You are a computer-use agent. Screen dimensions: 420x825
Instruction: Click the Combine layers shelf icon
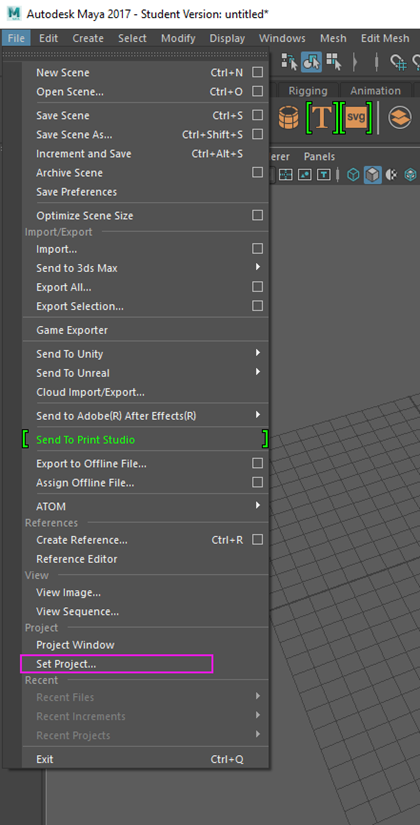point(400,117)
